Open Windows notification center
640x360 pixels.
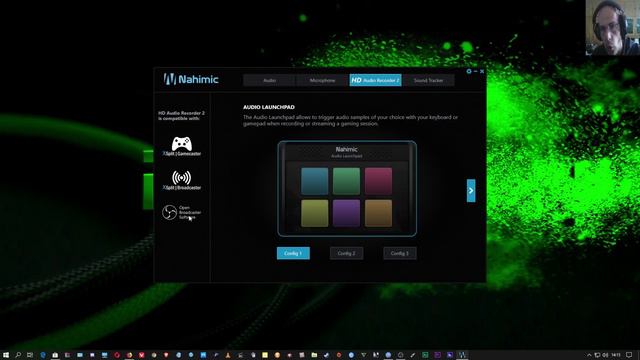coord(629,355)
